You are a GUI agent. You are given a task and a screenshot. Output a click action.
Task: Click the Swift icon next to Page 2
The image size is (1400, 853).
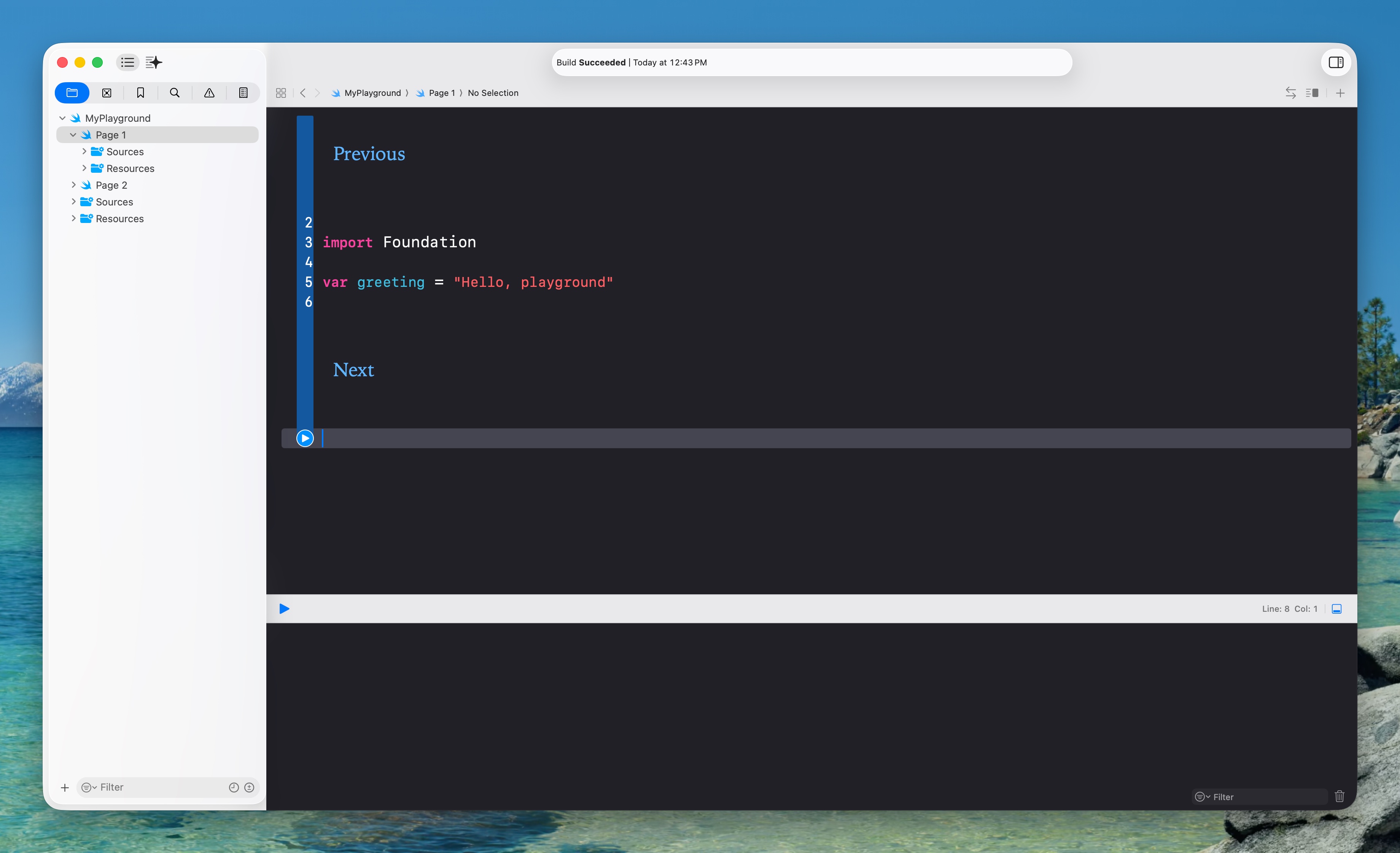click(x=86, y=185)
